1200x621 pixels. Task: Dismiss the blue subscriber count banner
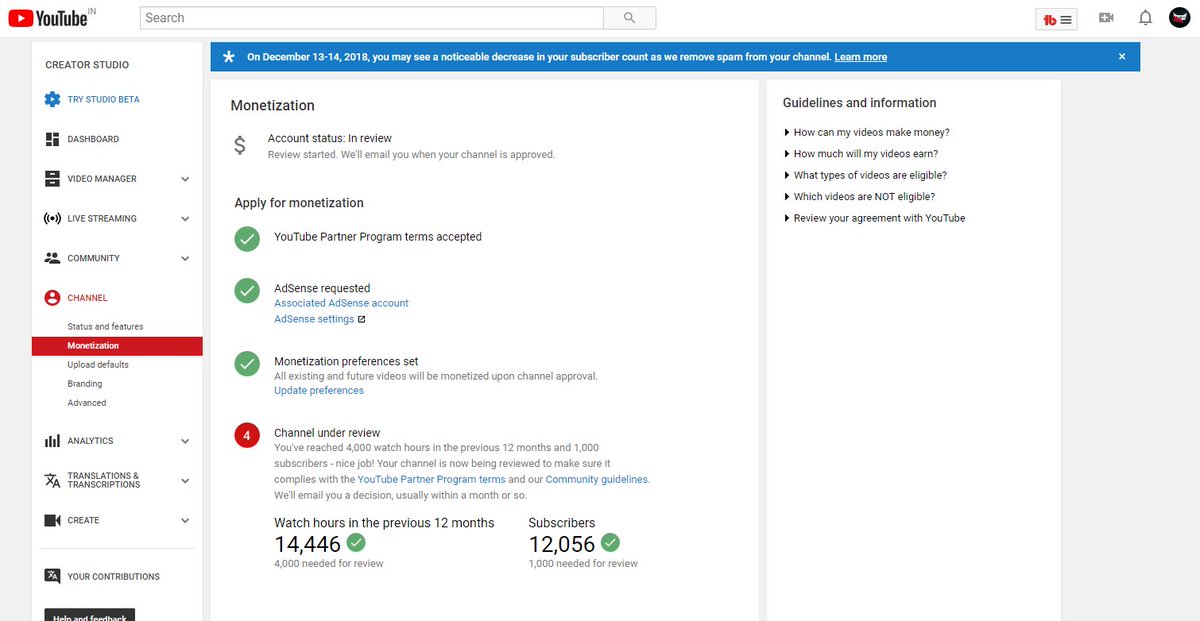(1122, 57)
